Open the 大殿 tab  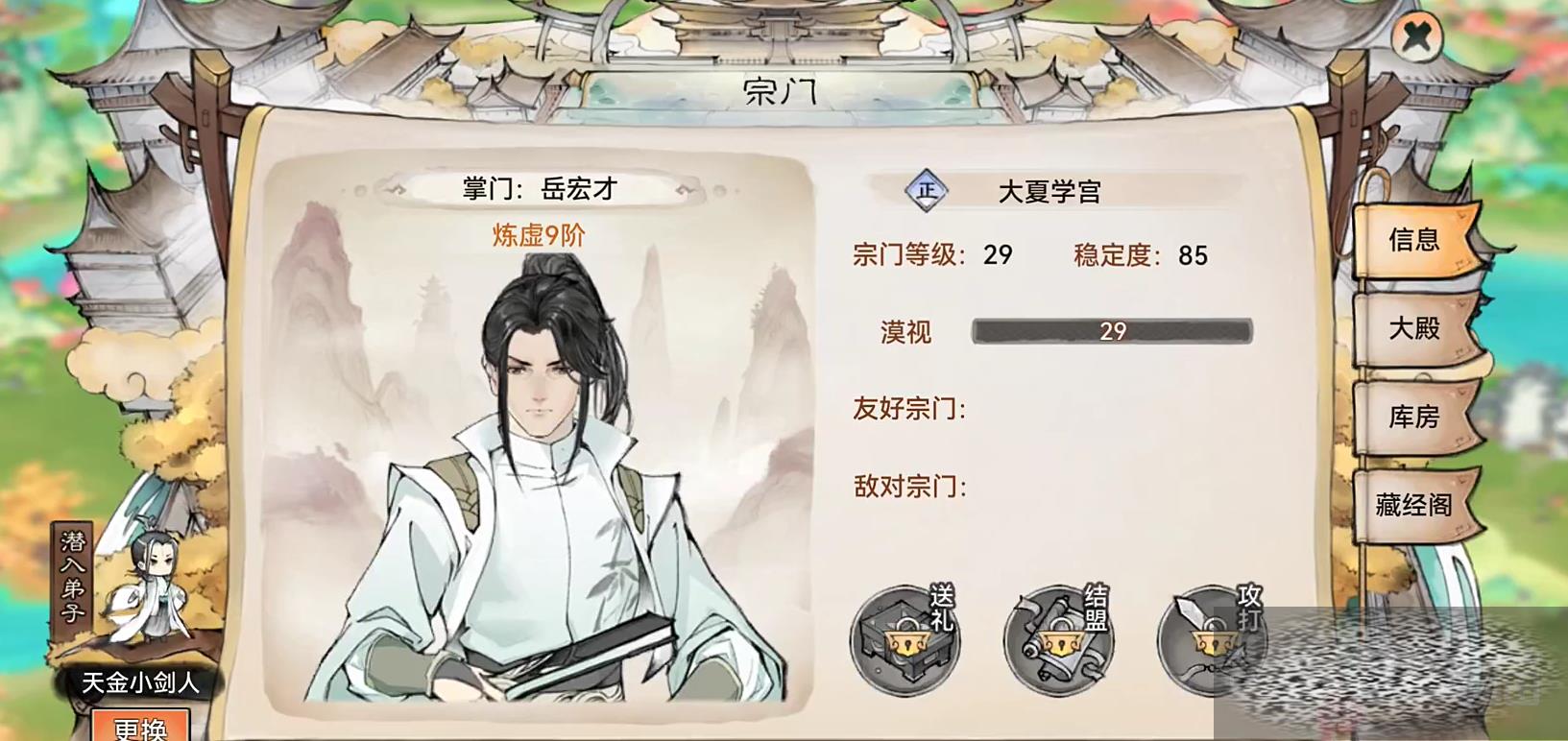pyautogui.click(x=1415, y=328)
